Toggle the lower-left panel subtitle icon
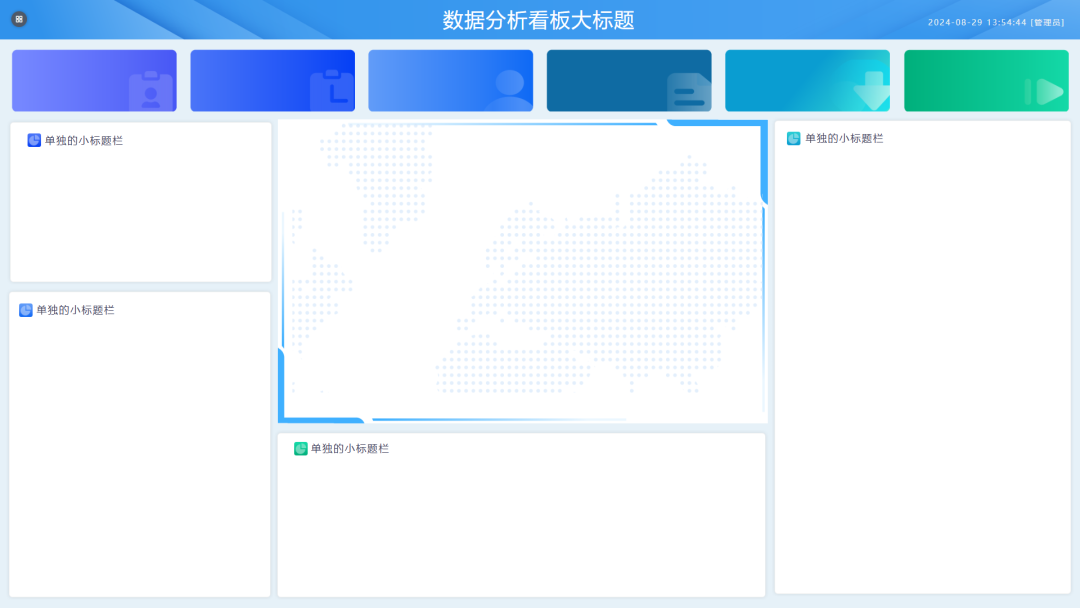The image size is (1080, 608). coord(25,310)
